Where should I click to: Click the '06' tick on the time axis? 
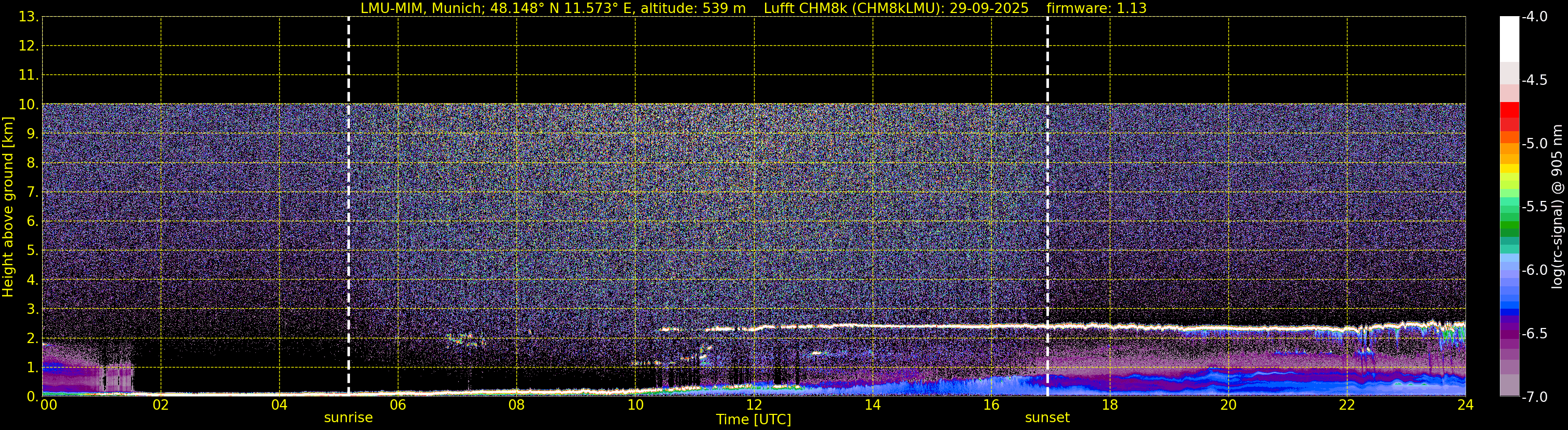398,405
